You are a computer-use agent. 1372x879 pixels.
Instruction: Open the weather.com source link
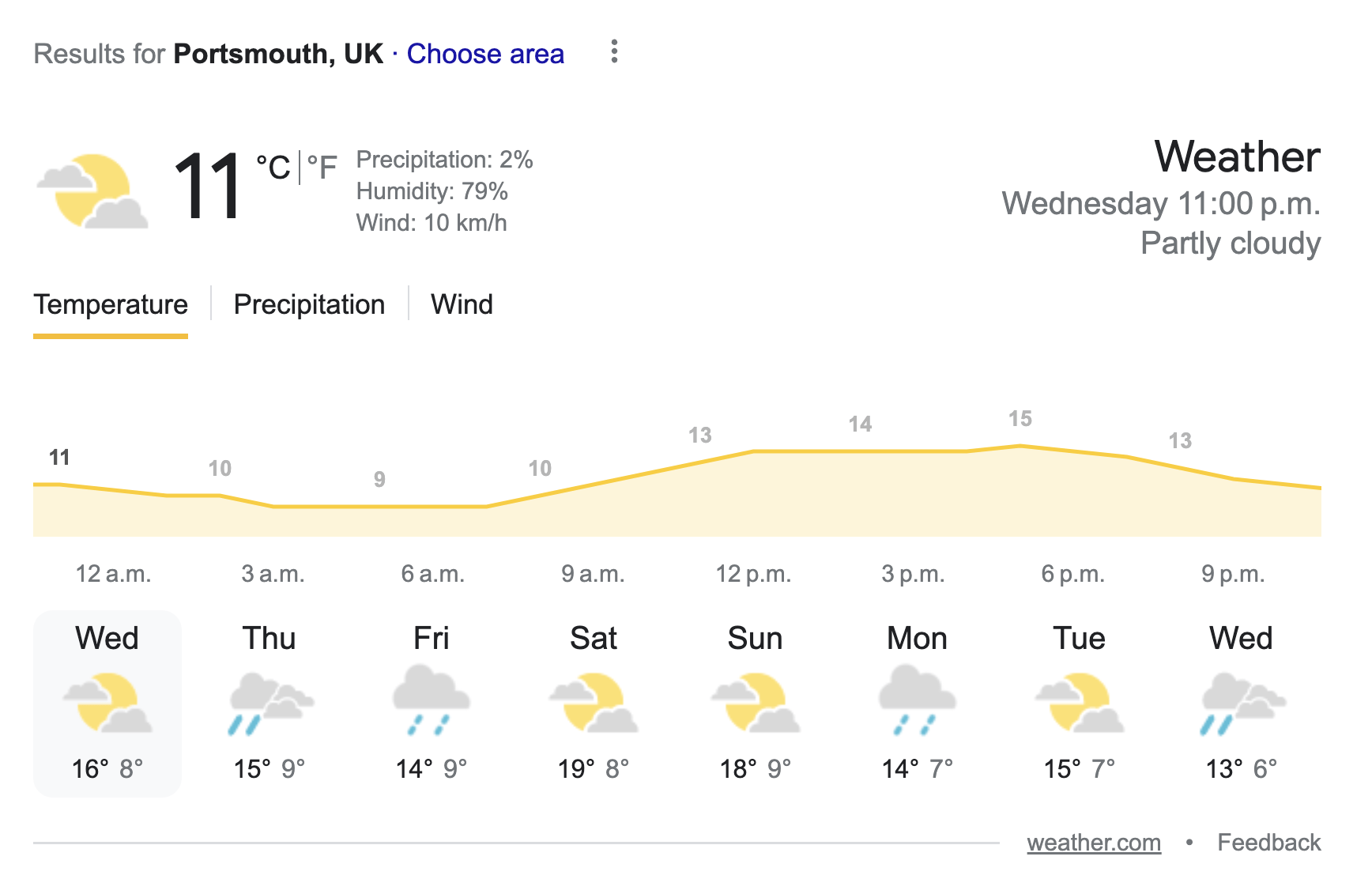1094,843
